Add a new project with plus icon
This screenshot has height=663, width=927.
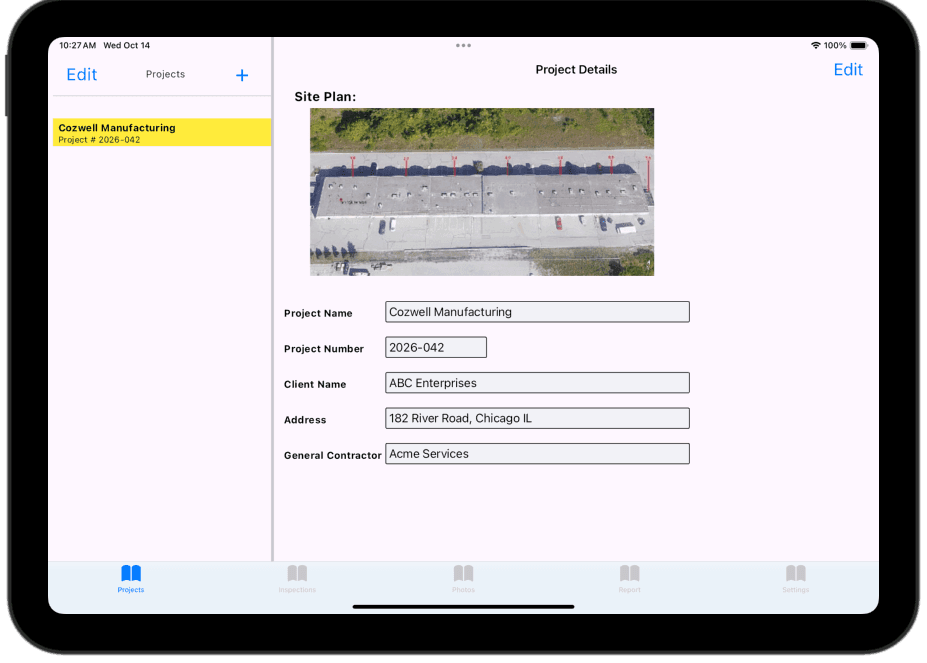[242, 75]
